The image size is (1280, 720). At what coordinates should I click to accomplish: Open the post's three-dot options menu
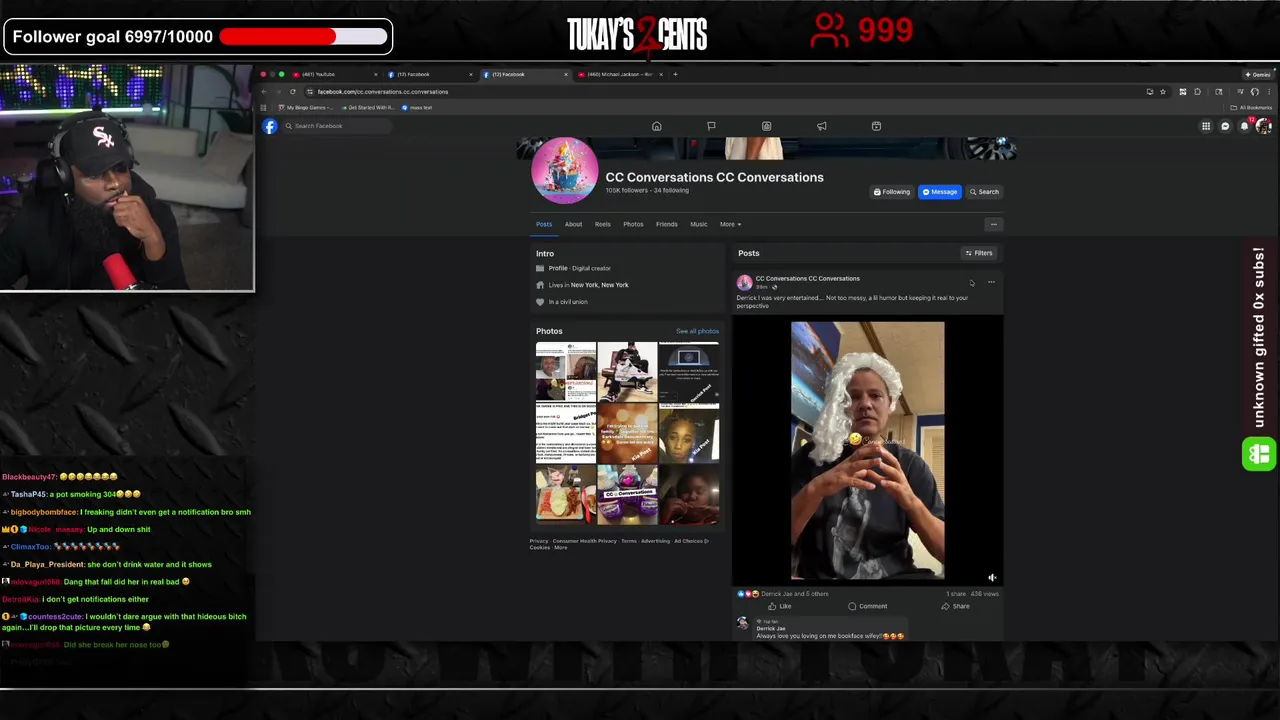click(991, 282)
